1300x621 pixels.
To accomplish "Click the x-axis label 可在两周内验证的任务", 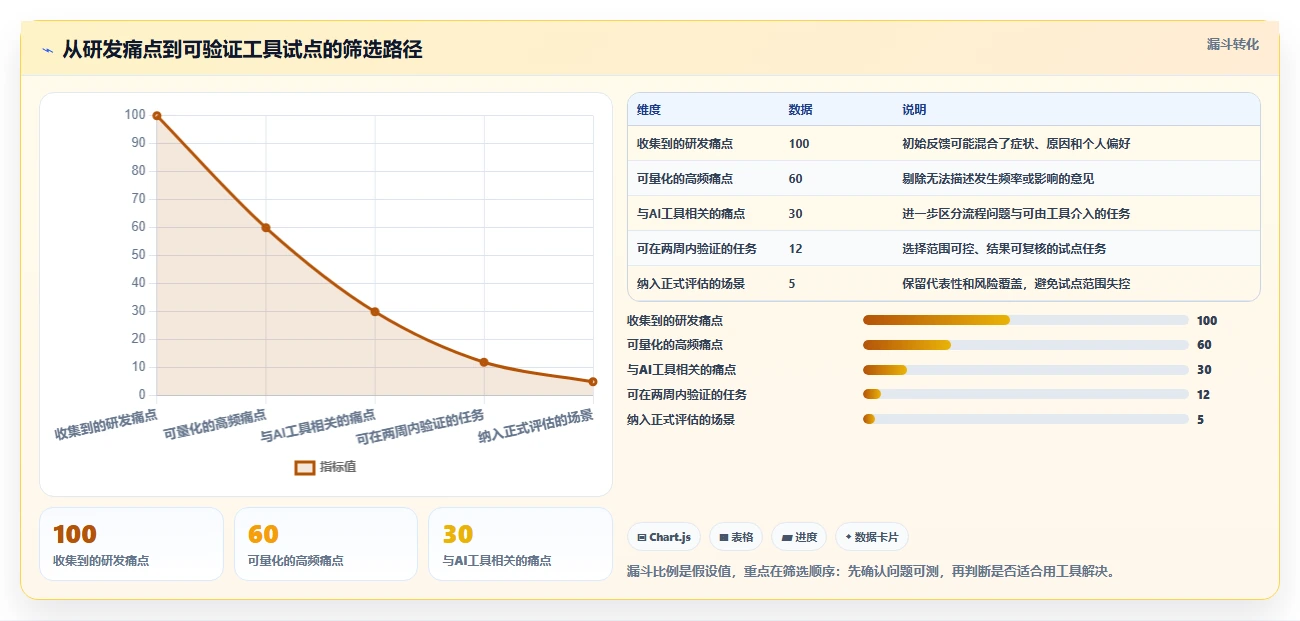I will (x=421, y=427).
